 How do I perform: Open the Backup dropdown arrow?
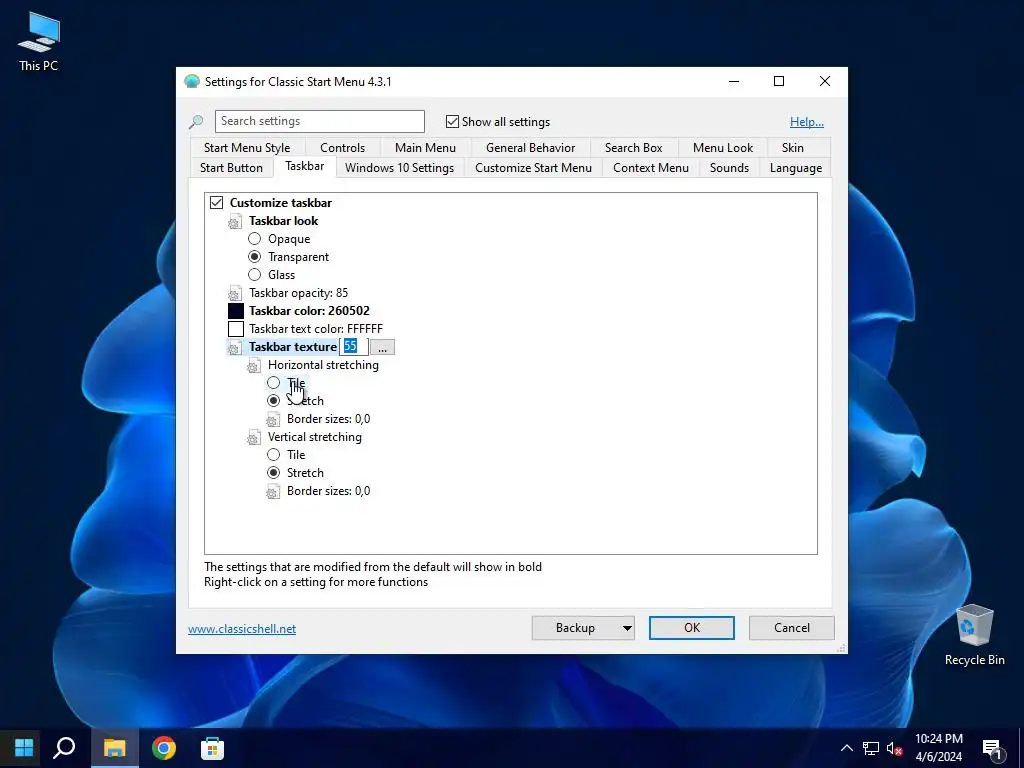coord(627,628)
